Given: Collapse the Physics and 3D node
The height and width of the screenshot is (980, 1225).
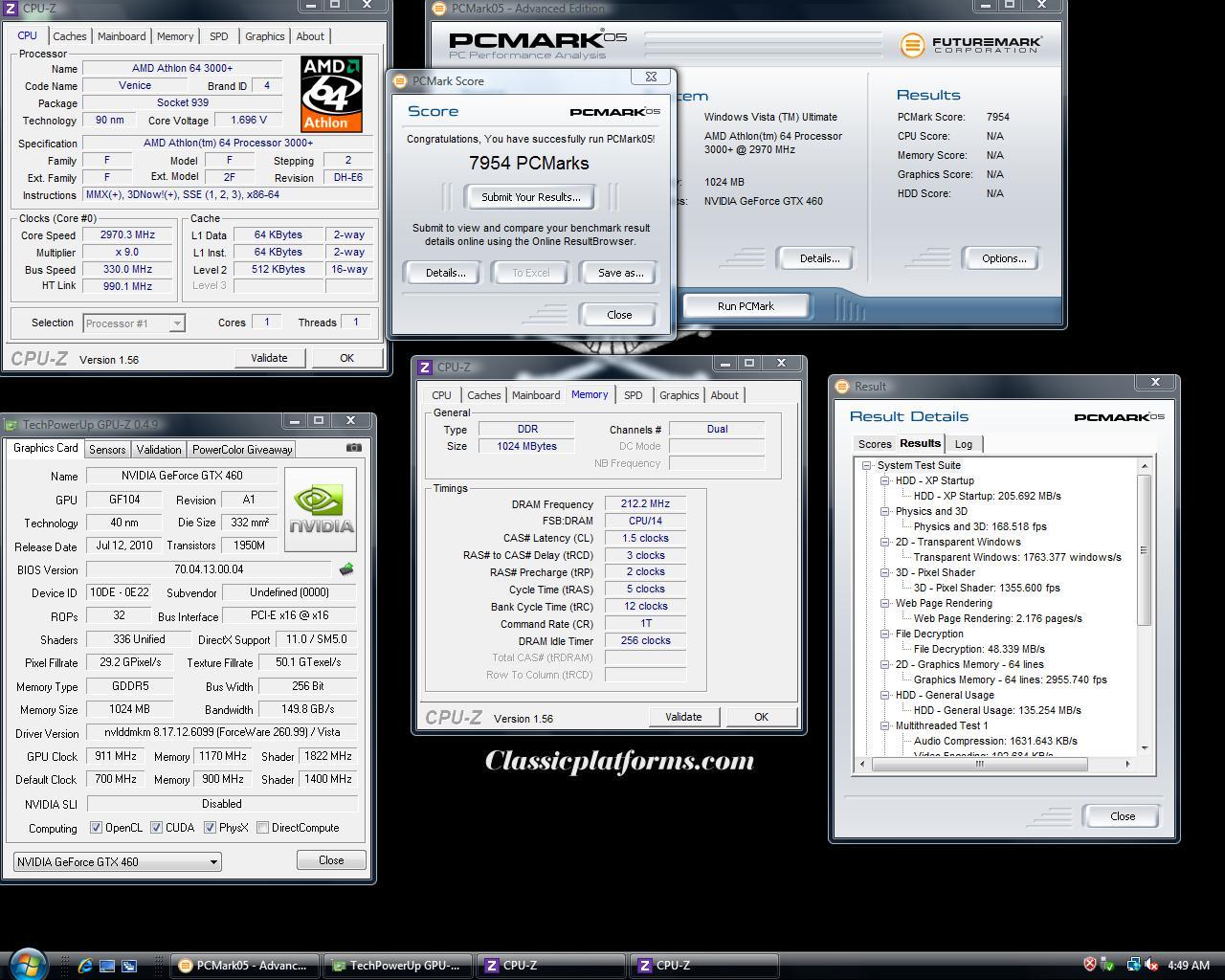Looking at the screenshot, I should click(885, 511).
